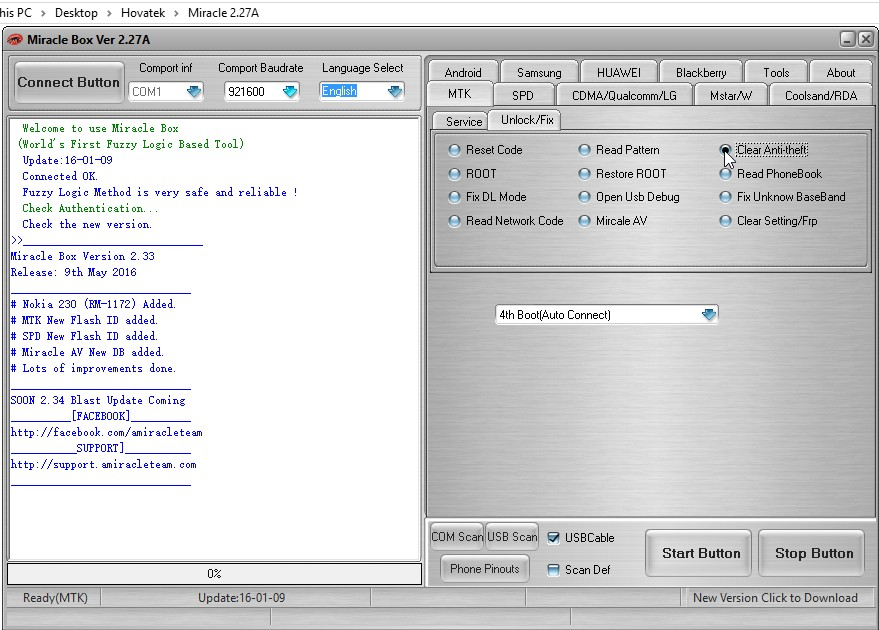Select the SPD tab
This screenshot has height=630, width=879.
522,95
